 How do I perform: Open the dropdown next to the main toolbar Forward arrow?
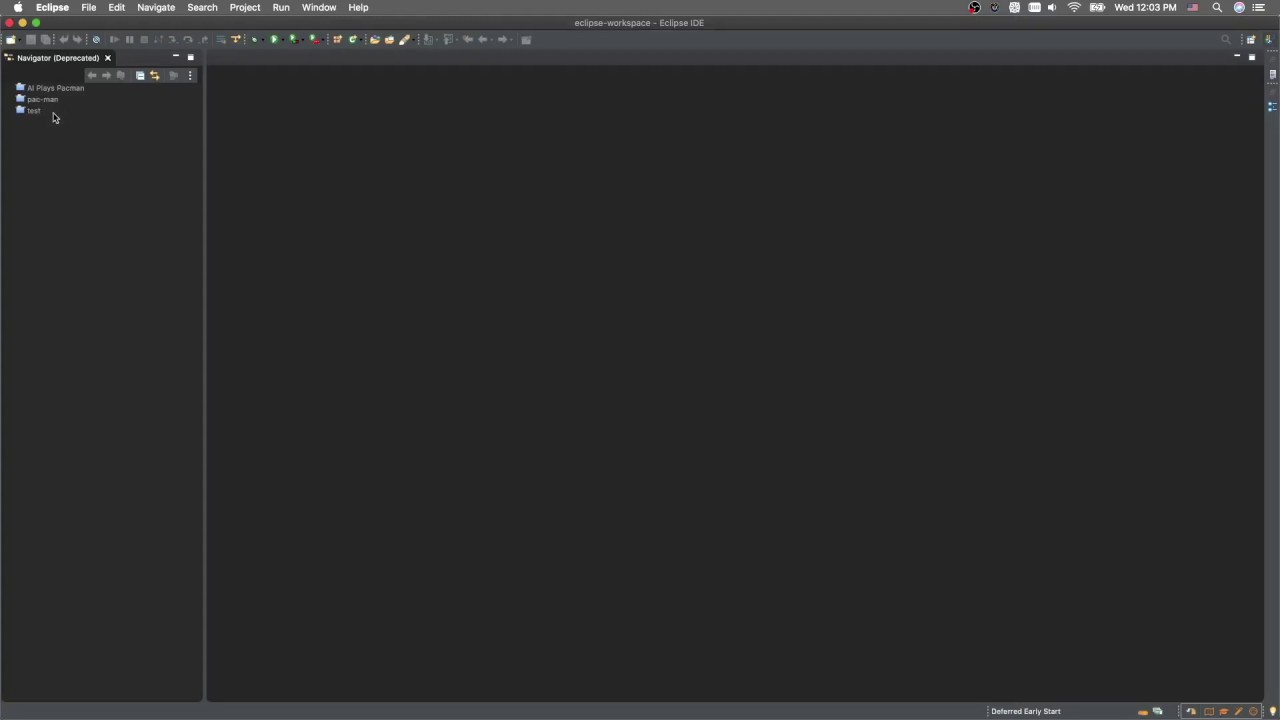coord(511,40)
